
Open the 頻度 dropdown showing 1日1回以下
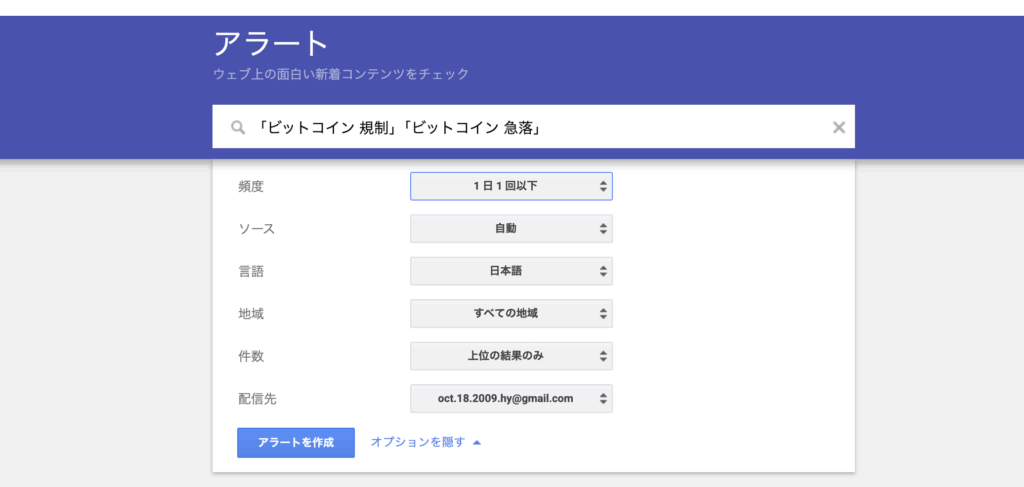pyautogui.click(x=511, y=186)
